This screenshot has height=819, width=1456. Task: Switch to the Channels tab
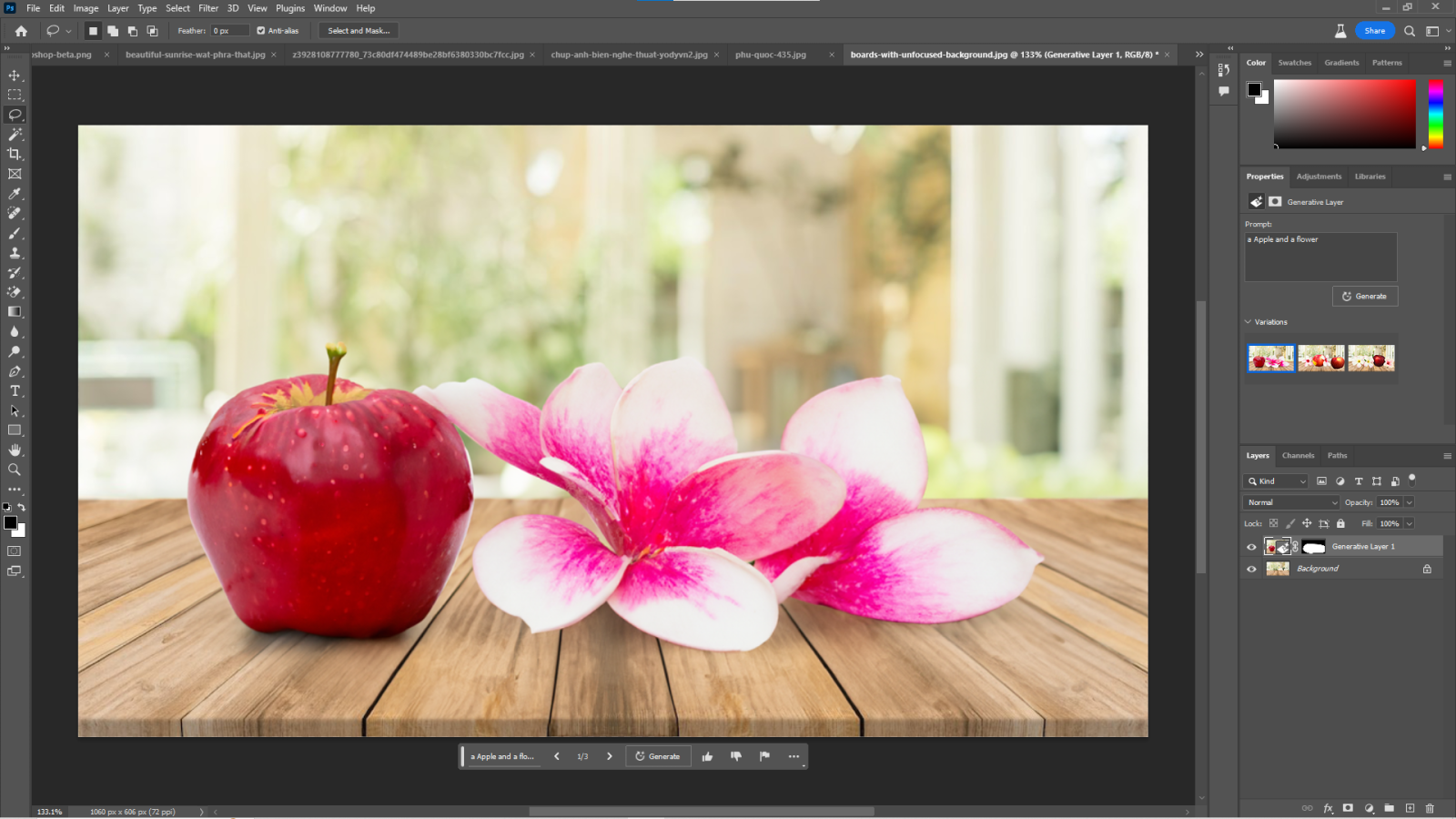(x=1298, y=456)
